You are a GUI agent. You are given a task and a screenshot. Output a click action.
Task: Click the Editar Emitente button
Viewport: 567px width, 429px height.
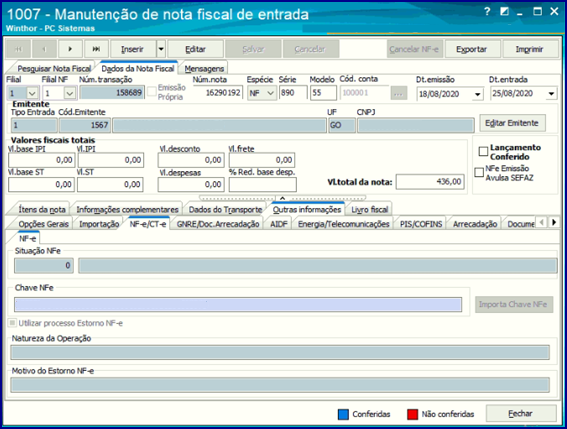512,123
